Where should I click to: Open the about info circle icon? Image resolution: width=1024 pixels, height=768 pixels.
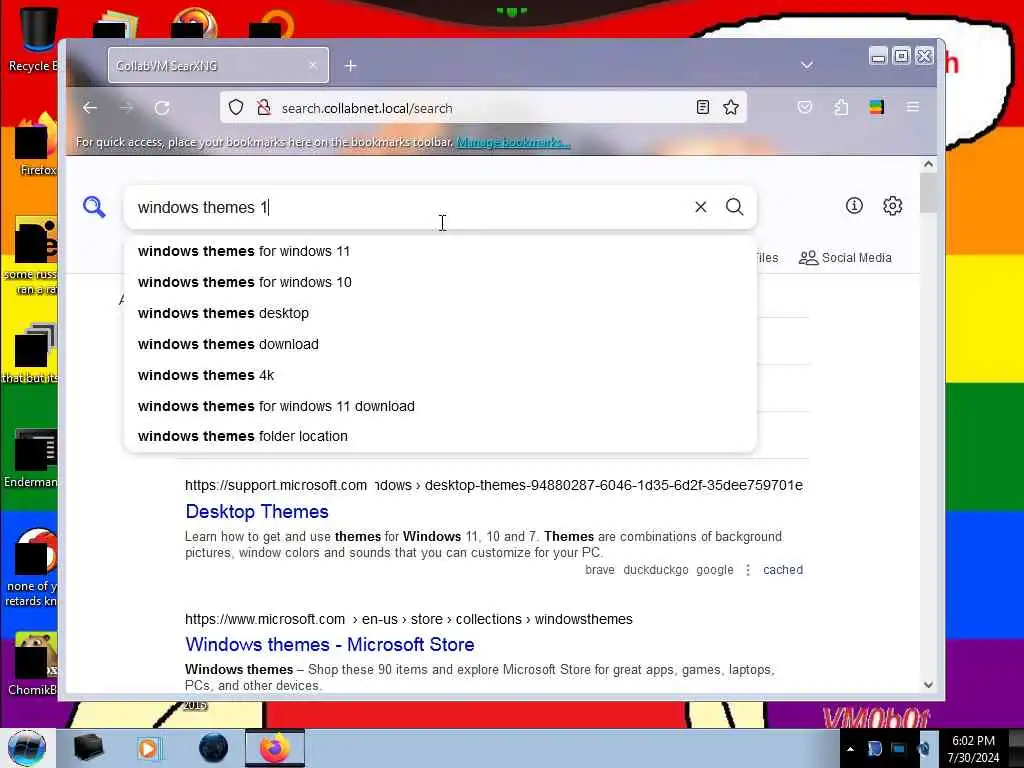pyautogui.click(x=854, y=206)
